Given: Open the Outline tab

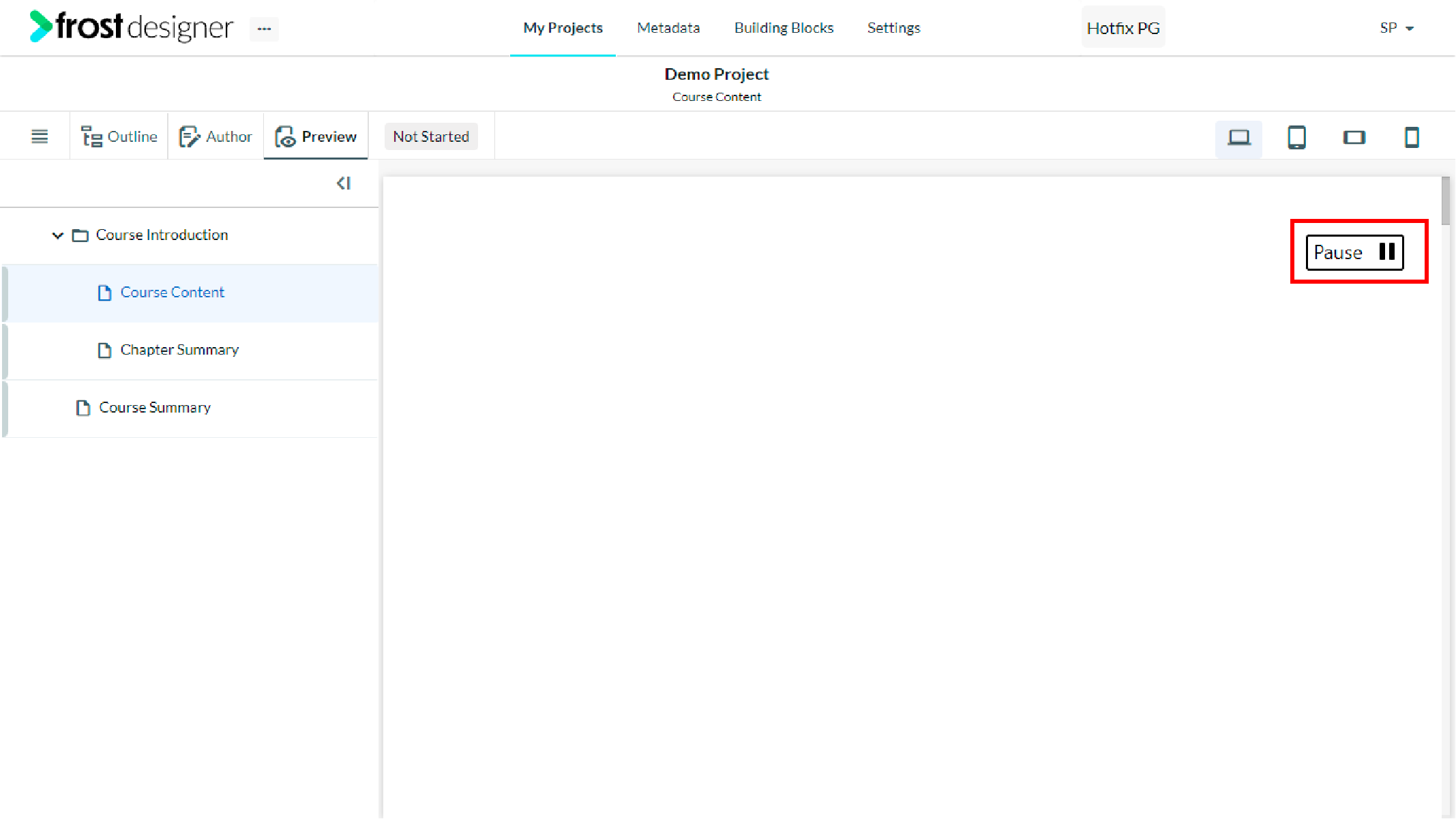Looking at the screenshot, I should (119, 136).
